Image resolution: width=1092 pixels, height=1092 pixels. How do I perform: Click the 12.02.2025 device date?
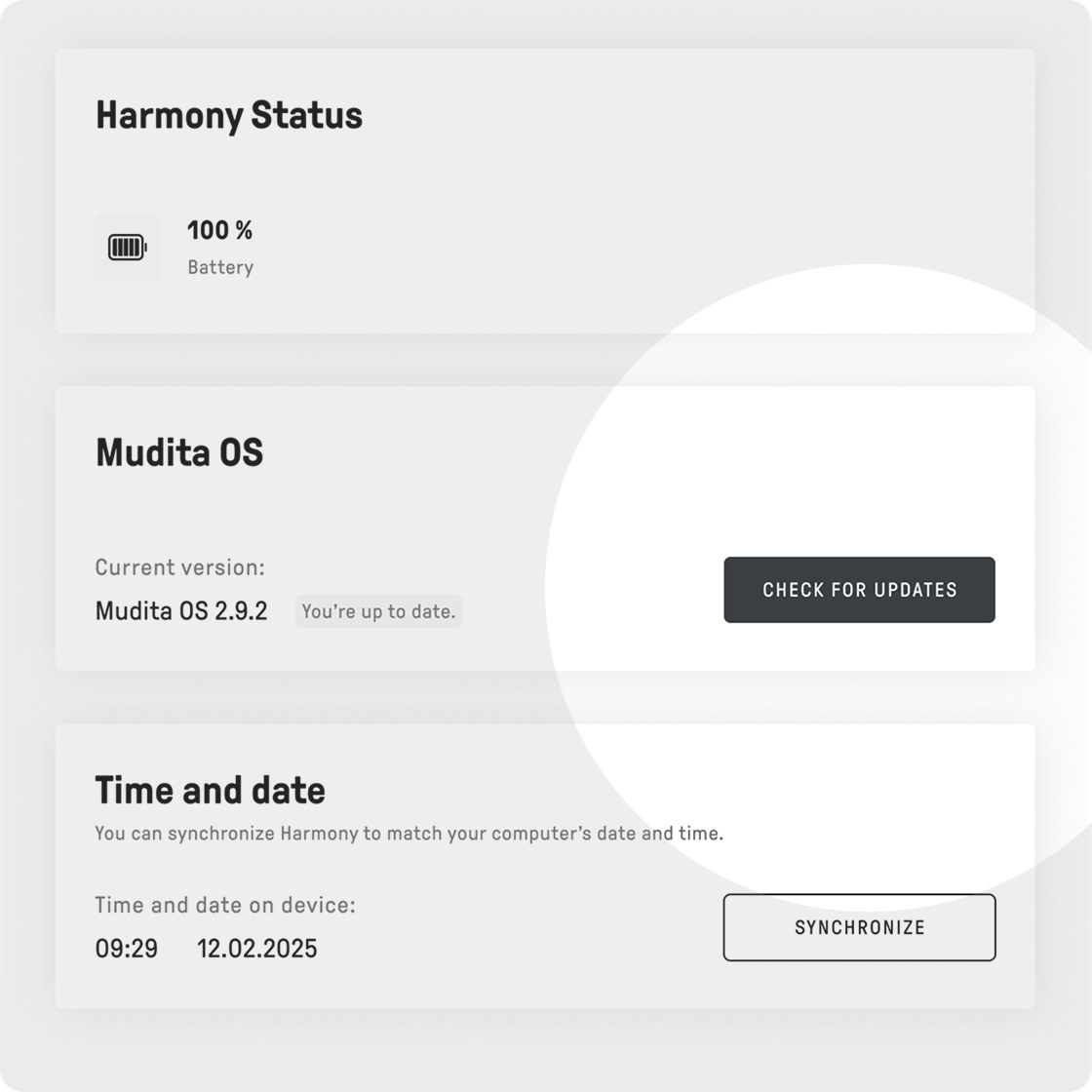tap(257, 949)
